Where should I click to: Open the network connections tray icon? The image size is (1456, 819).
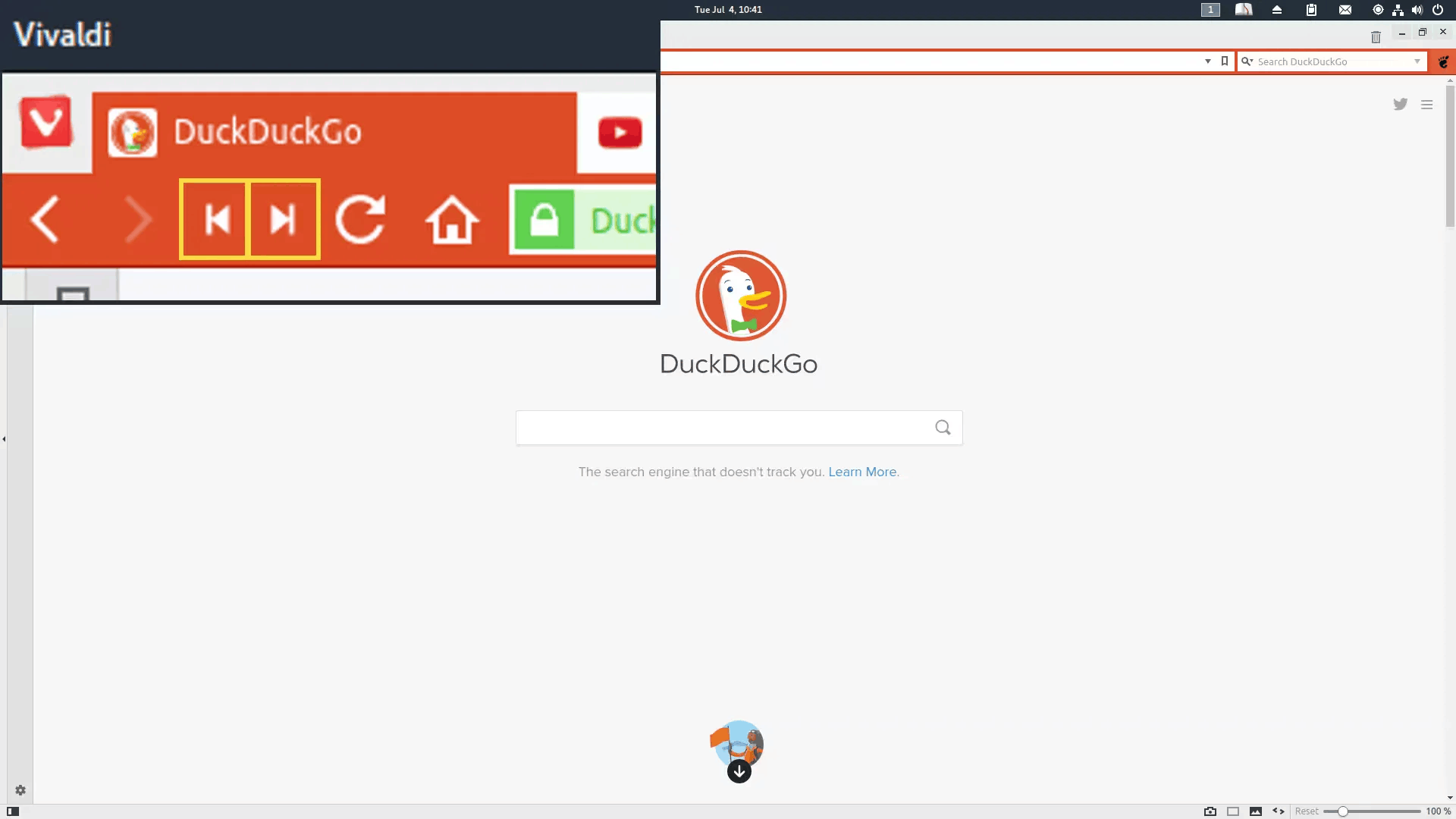[1398, 10]
